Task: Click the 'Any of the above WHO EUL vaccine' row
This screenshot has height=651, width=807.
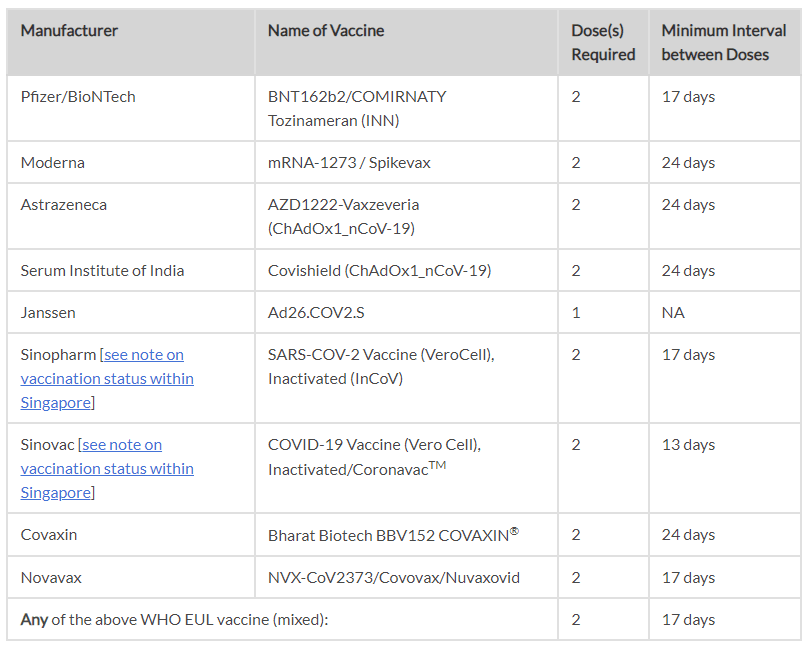Action: [174, 620]
